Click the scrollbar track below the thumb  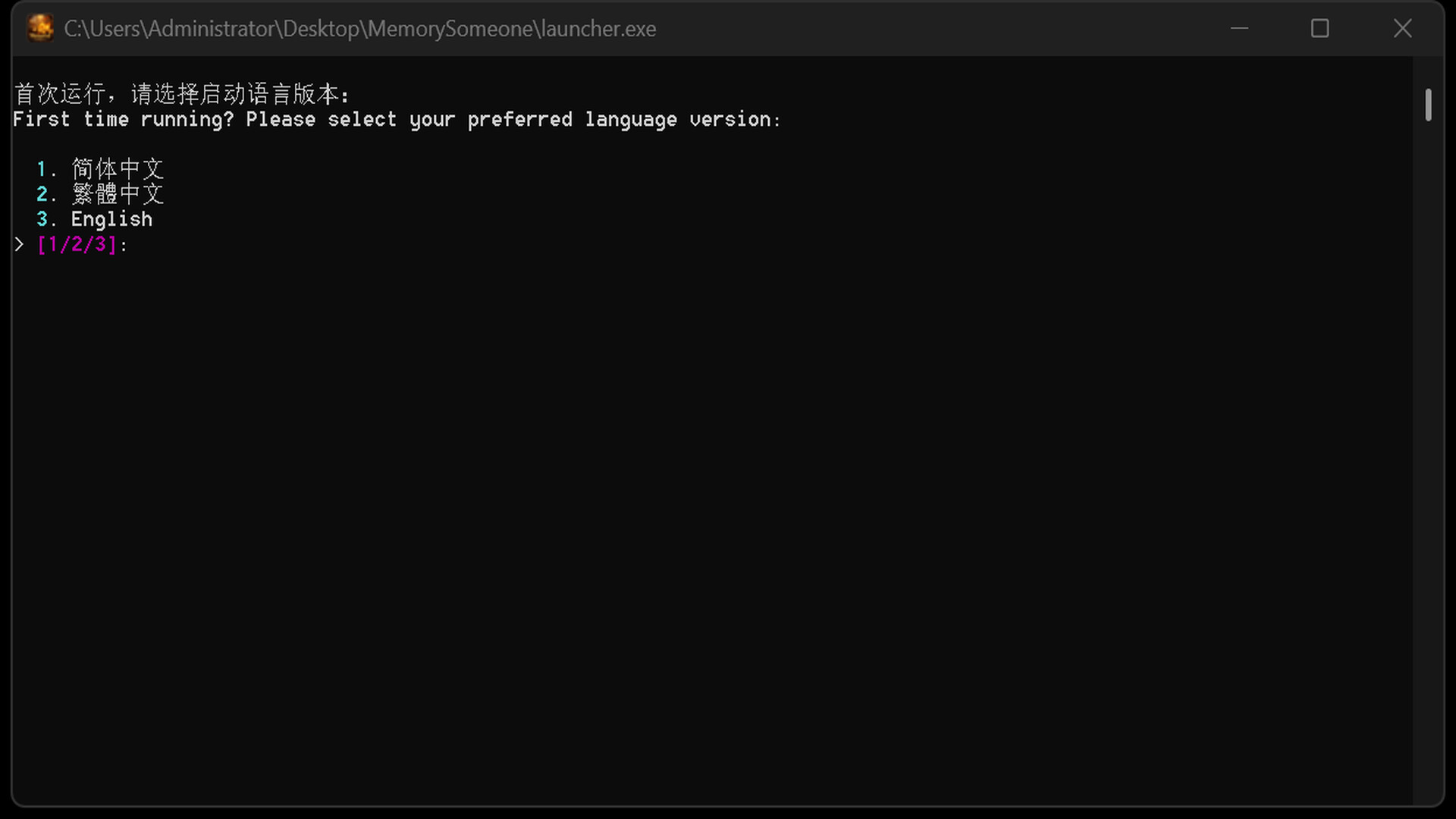click(1428, 455)
